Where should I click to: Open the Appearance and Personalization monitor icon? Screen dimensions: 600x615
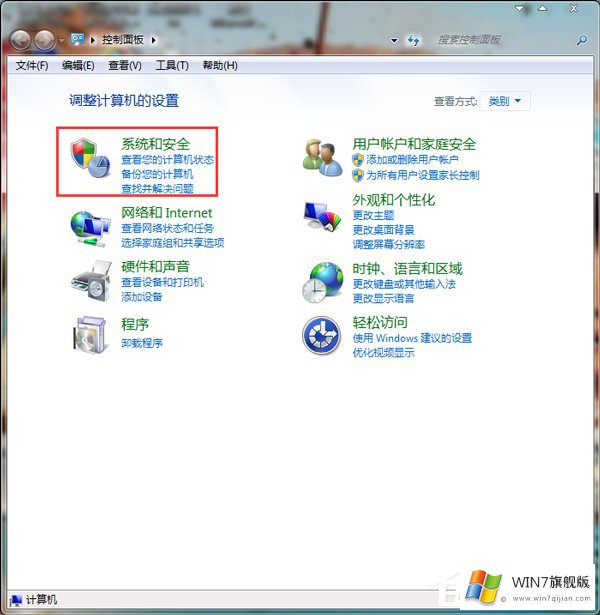(x=322, y=216)
